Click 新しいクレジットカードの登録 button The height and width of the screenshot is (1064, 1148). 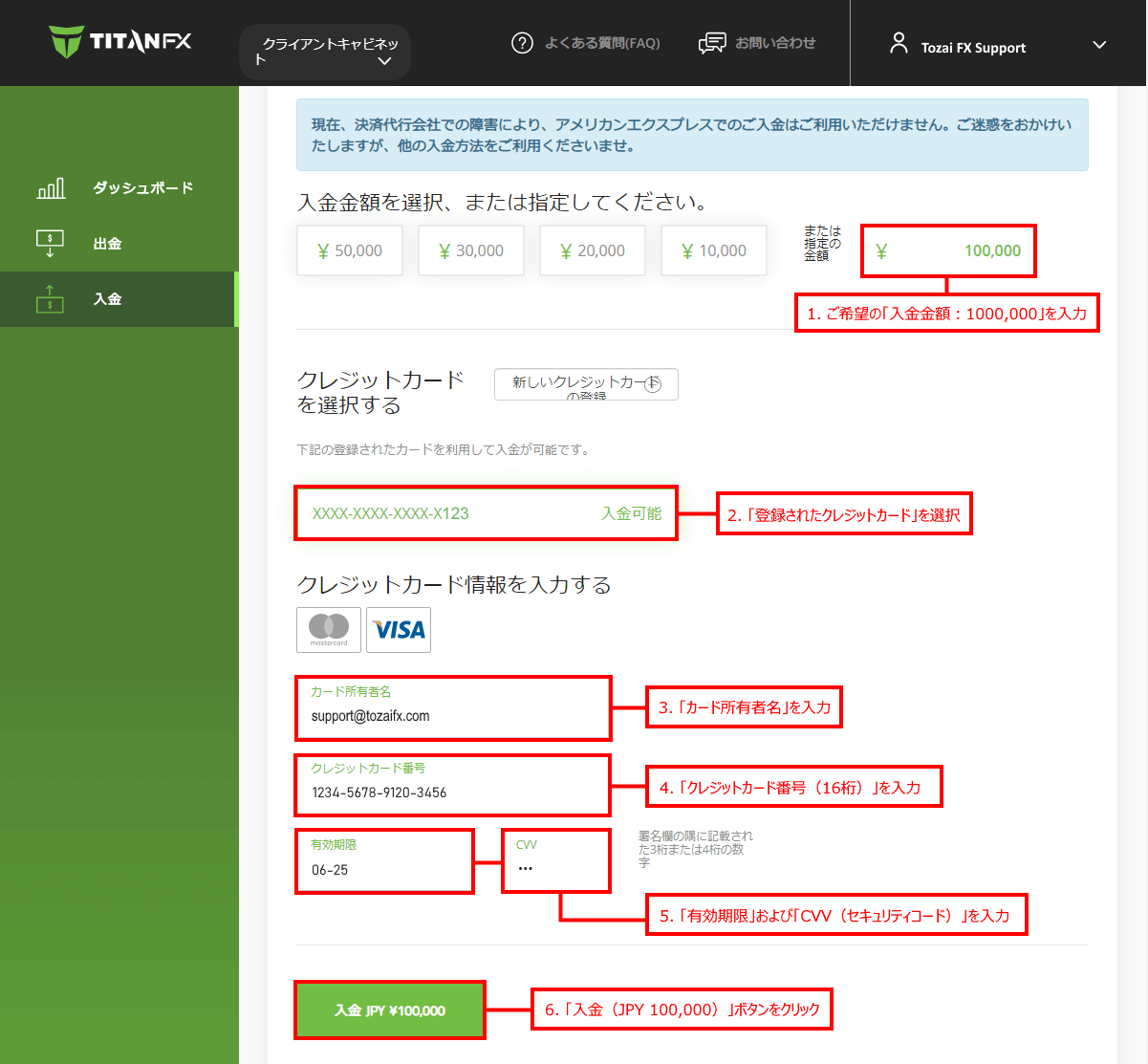pos(586,384)
